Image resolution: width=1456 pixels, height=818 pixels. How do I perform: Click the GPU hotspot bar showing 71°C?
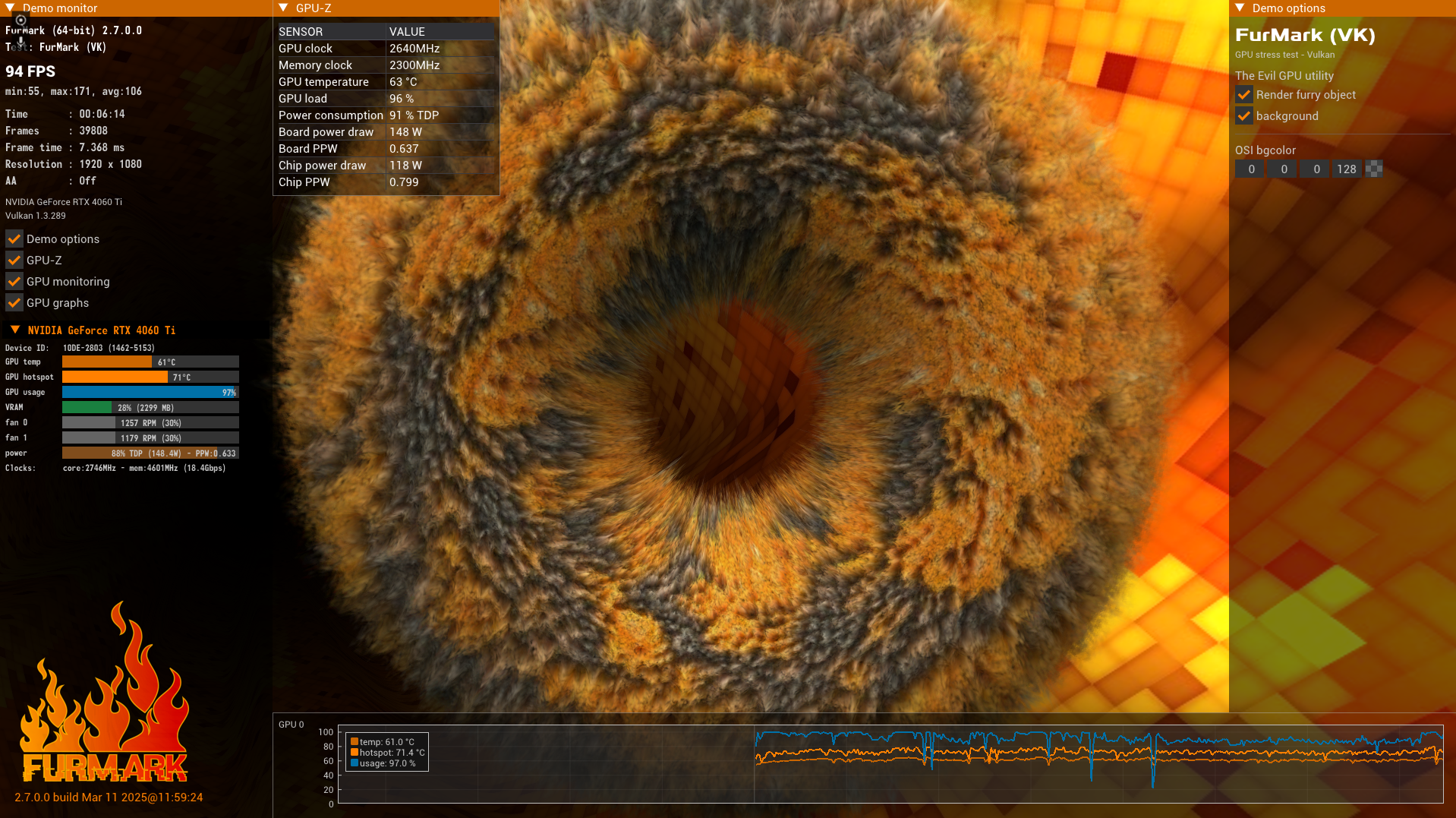(150, 377)
